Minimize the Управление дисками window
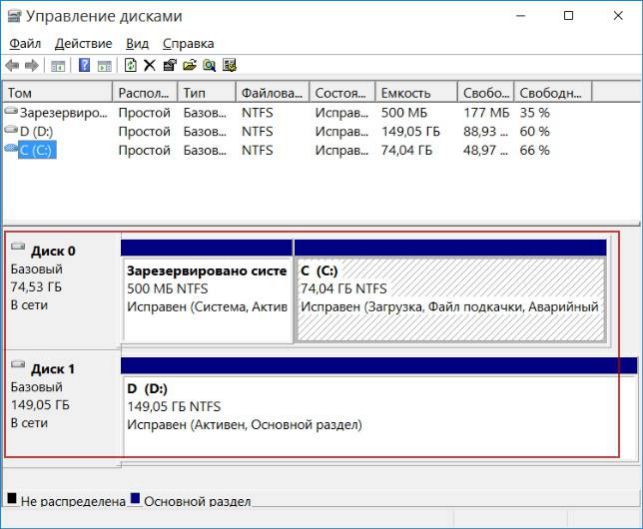The height and width of the screenshot is (529, 643). (x=521, y=16)
